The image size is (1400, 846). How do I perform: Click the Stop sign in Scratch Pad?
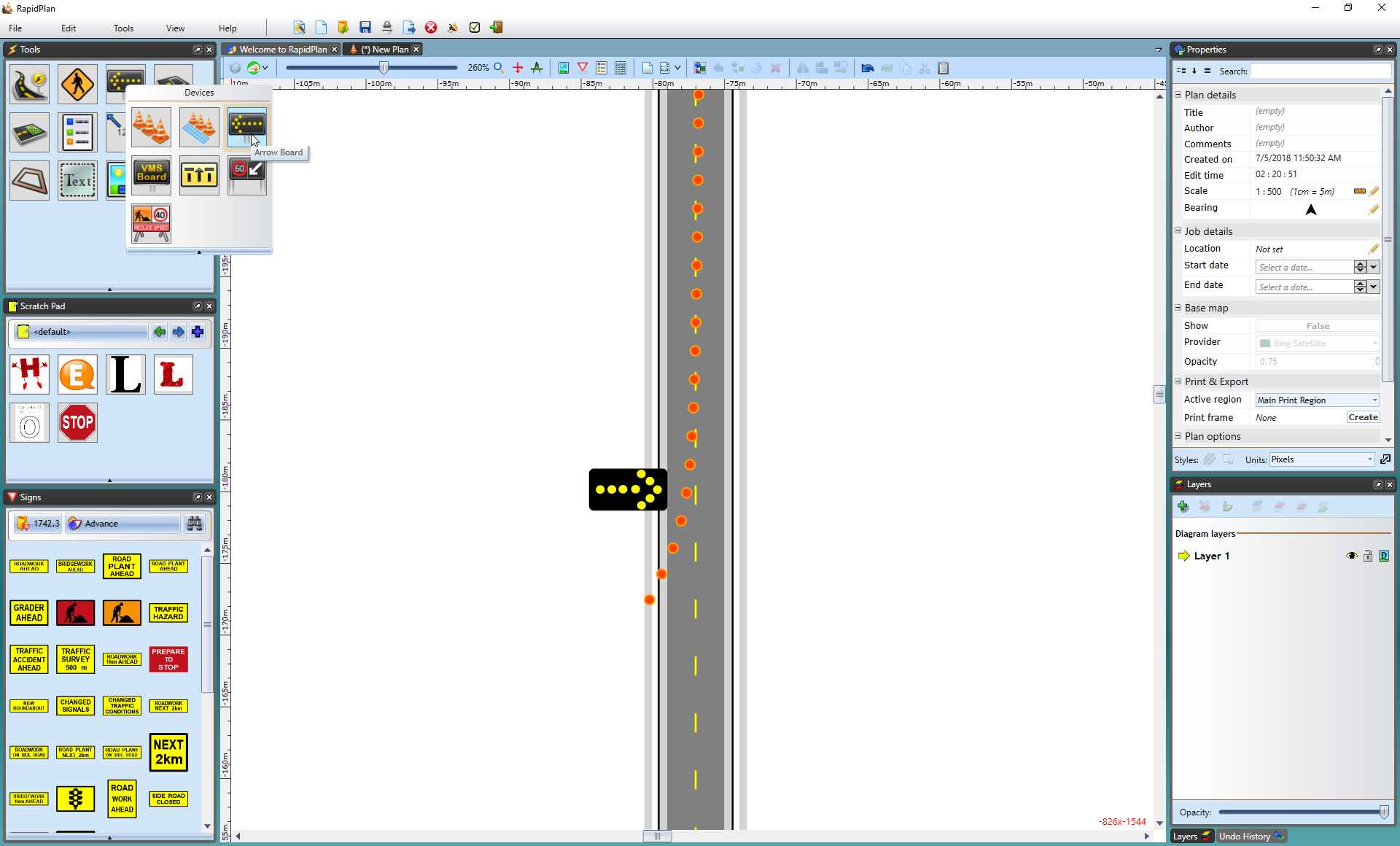77,422
